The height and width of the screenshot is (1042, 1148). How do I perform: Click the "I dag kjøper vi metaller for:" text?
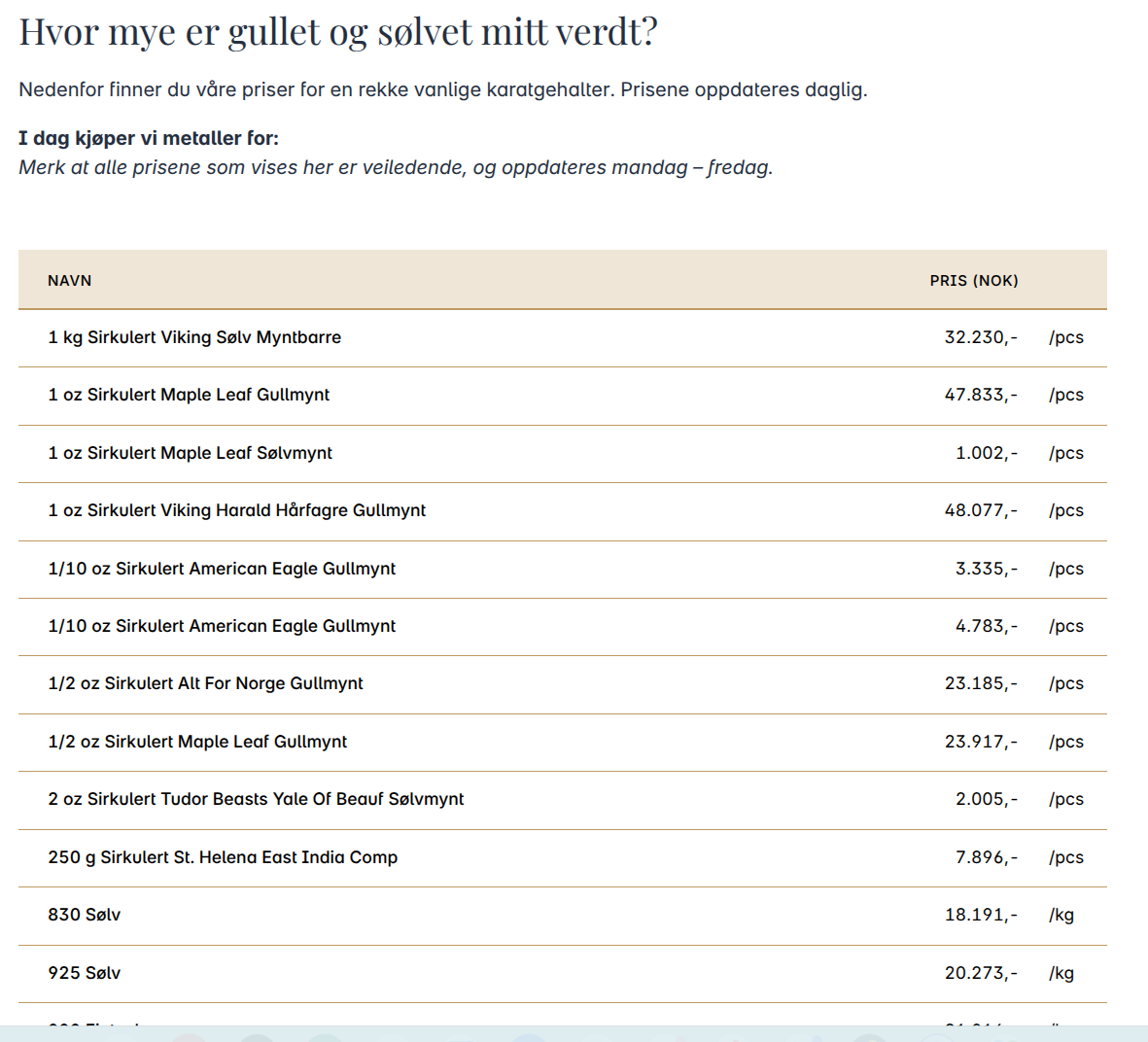click(x=149, y=138)
